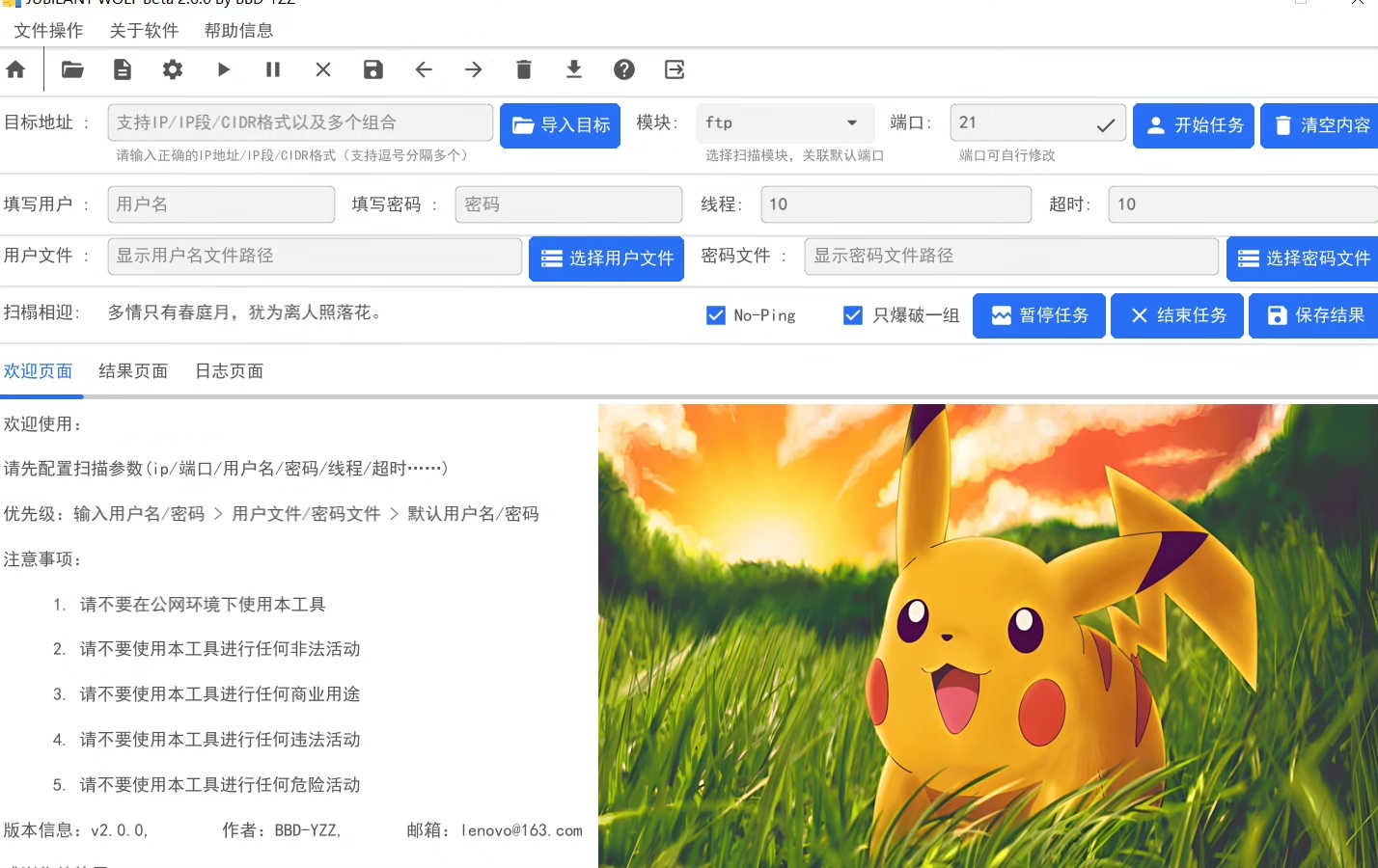Screen dimensions: 1378x868
Task: Click the 线程 thread count field
Action: point(896,204)
